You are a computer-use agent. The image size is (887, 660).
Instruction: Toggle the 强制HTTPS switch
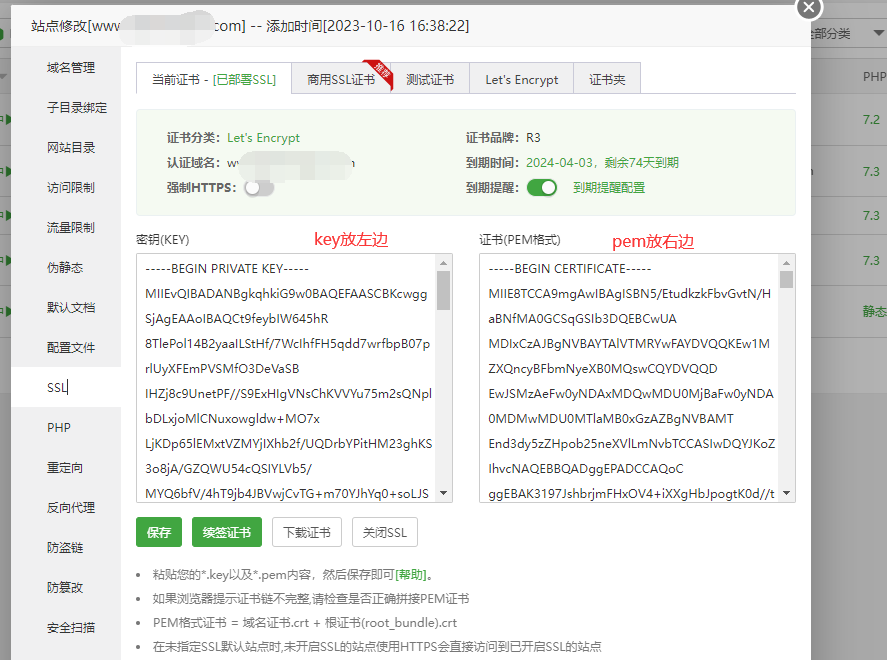pyautogui.click(x=258, y=187)
